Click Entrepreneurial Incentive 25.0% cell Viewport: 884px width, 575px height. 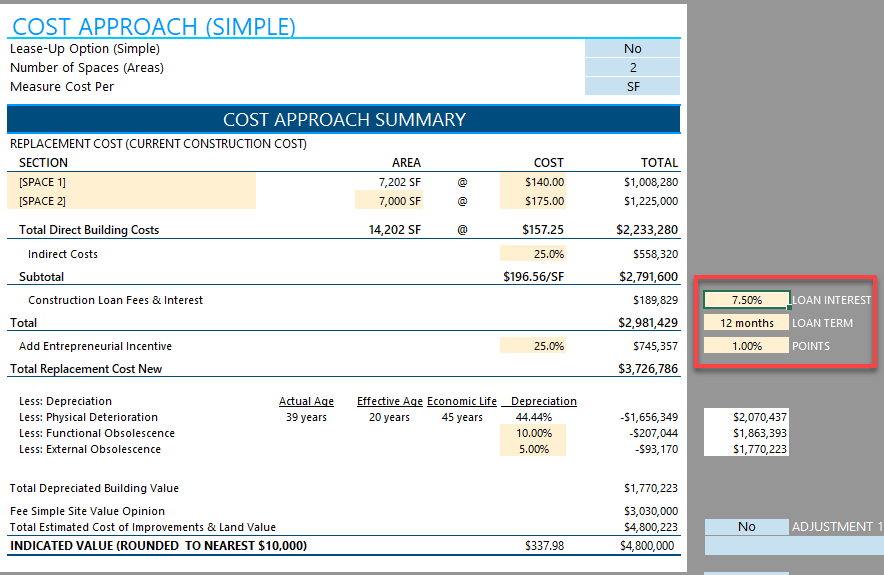[x=533, y=346]
